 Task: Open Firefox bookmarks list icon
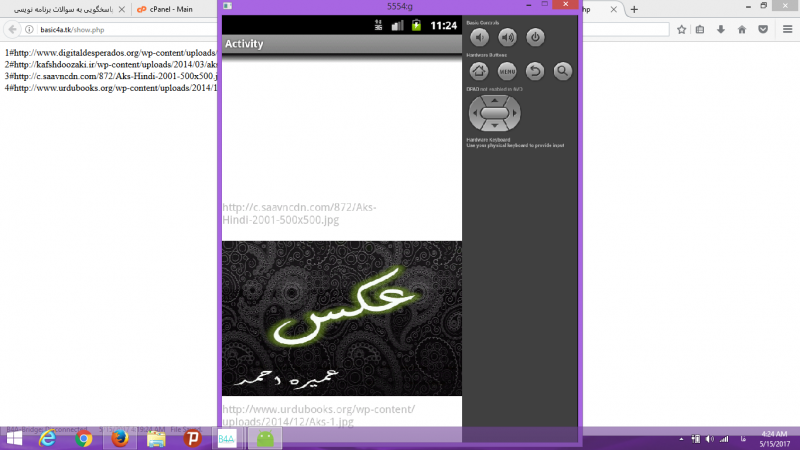tap(700, 30)
